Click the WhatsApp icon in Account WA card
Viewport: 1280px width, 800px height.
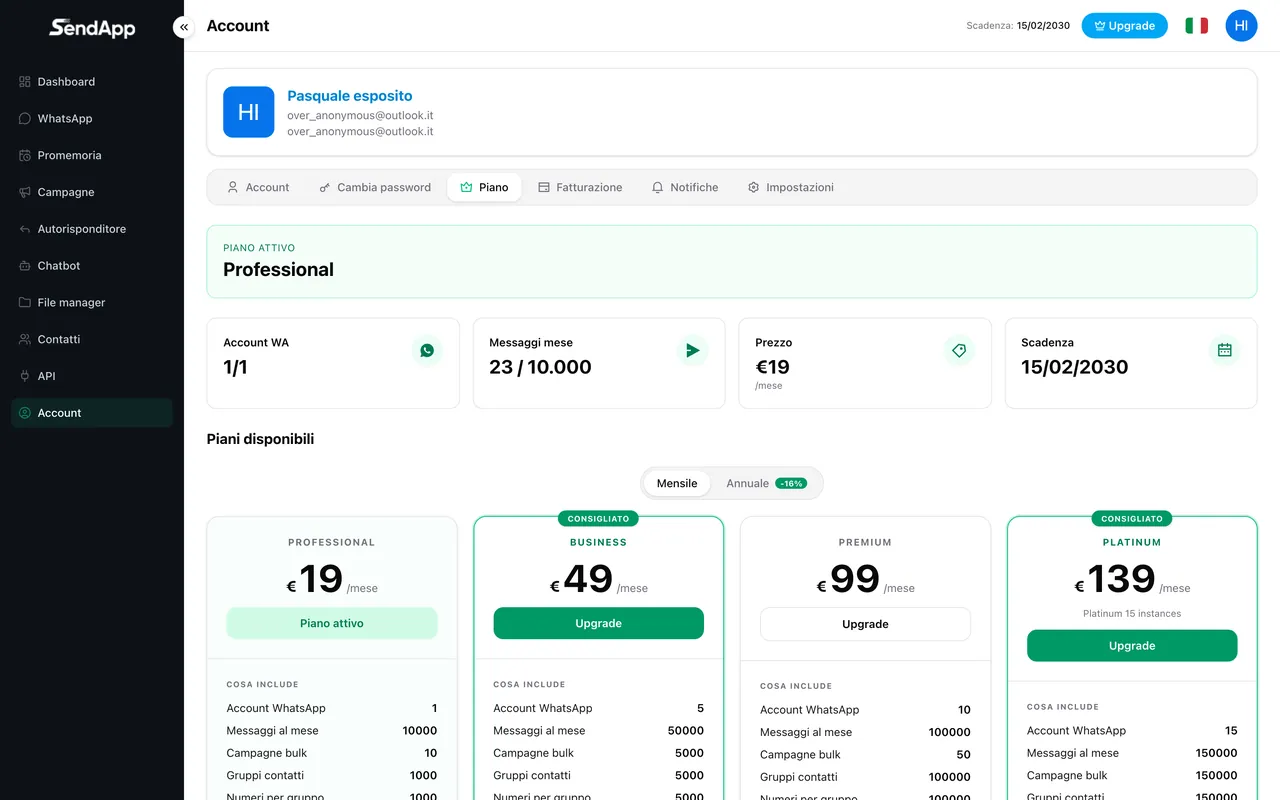point(427,350)
